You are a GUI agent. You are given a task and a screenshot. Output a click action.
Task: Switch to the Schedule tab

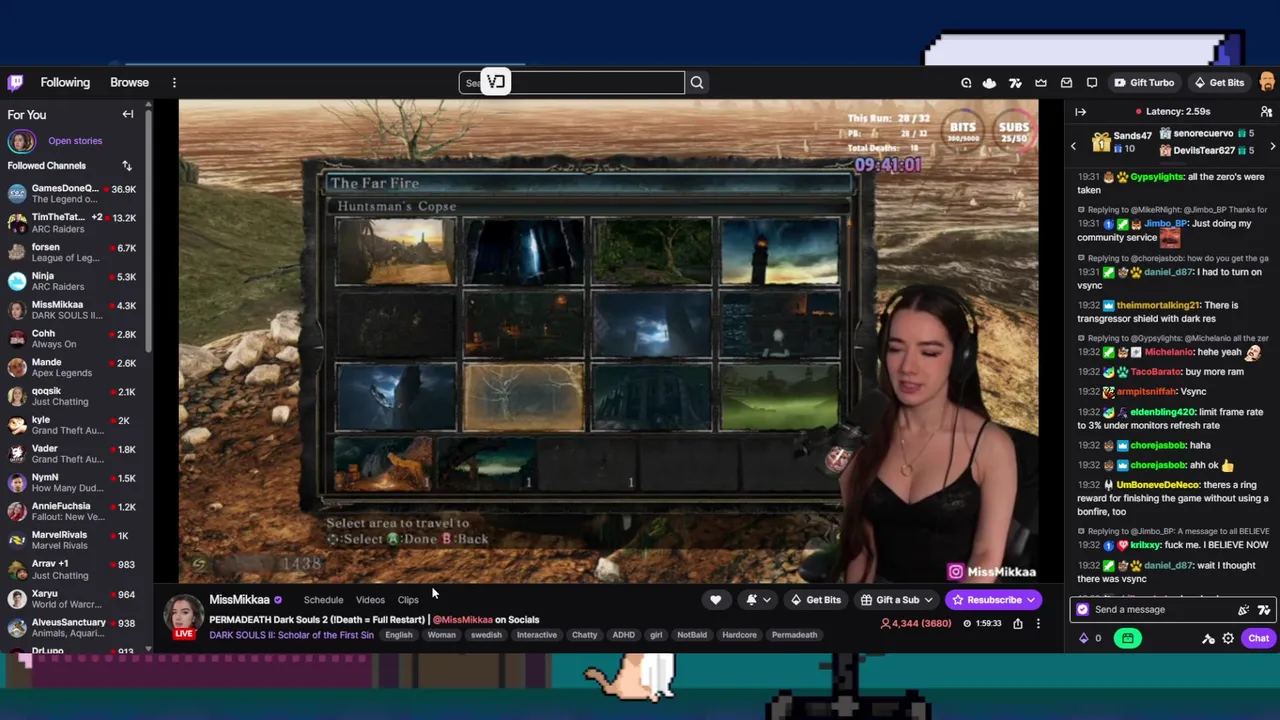(323, 600)
